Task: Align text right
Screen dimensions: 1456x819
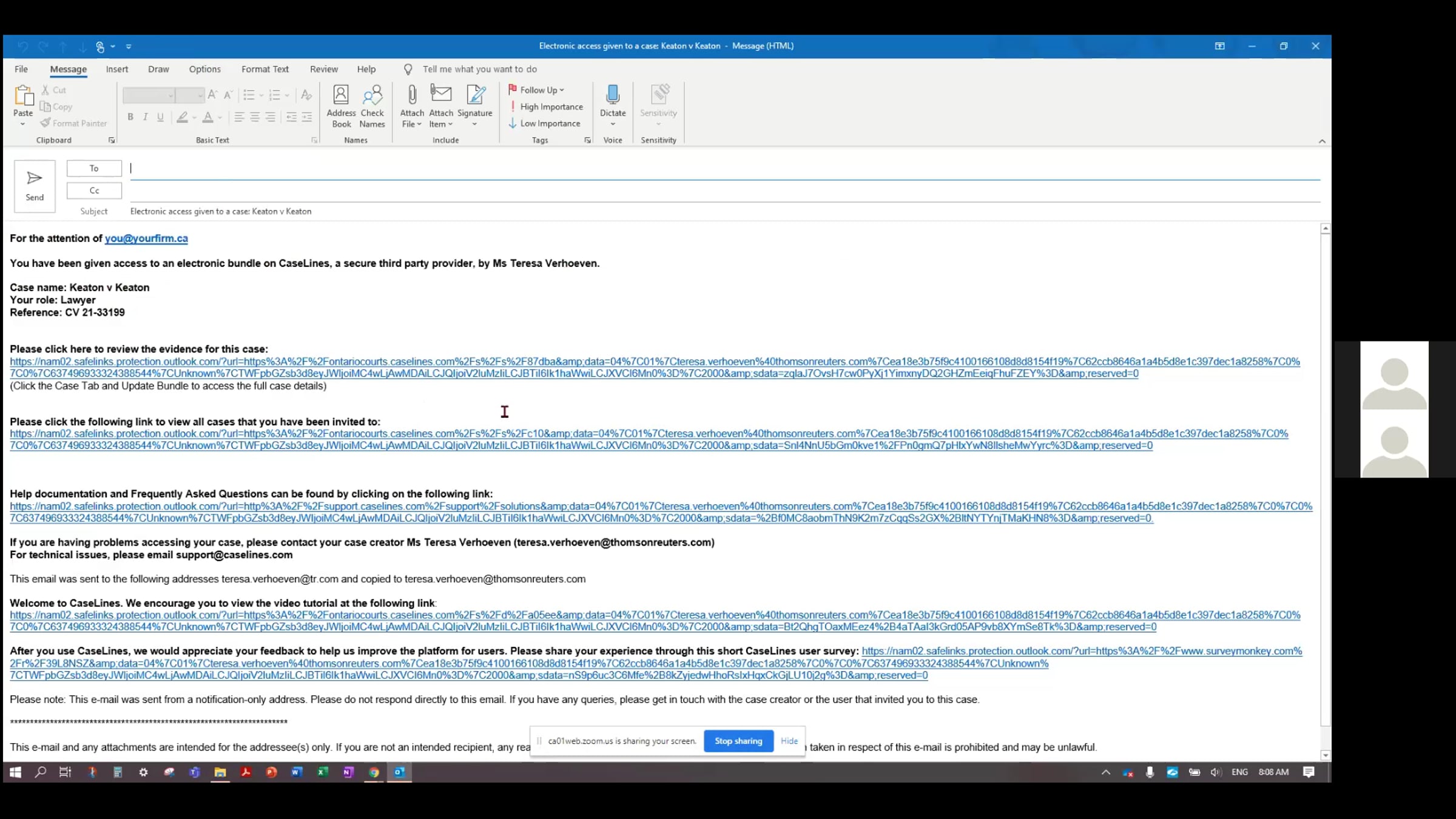Action: (x=271, y=117)
